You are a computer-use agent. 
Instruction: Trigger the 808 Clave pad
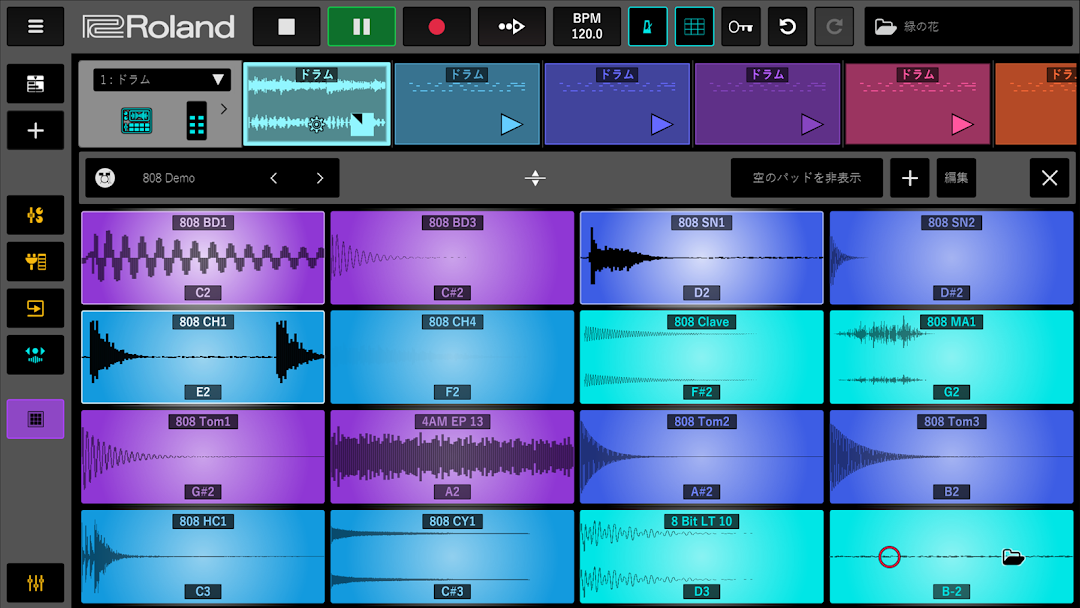pyautogui.click(x=702, y=357)
